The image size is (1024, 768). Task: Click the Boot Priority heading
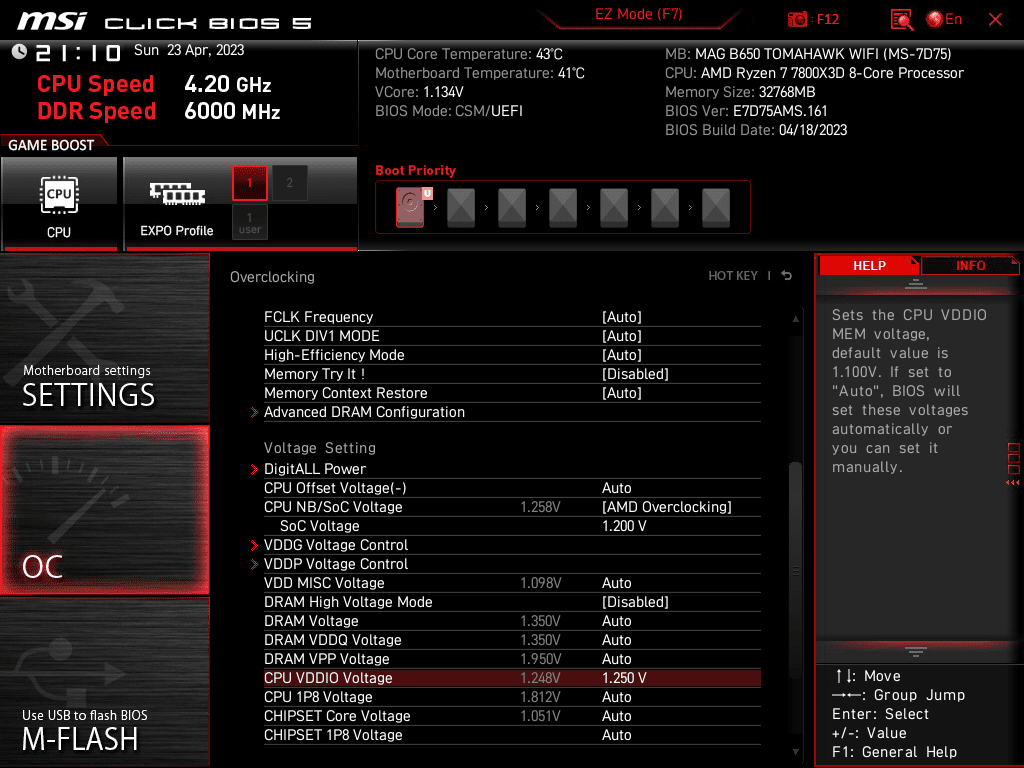tap(415, 170)
